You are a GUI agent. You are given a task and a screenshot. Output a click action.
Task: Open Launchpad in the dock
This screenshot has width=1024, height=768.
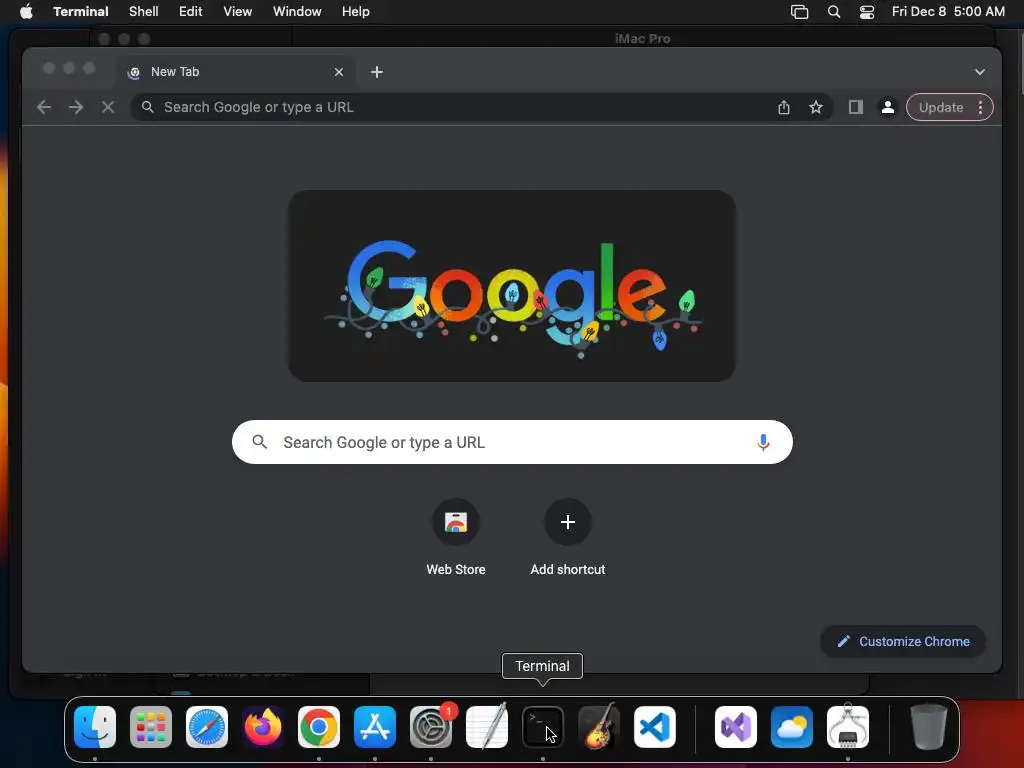point(151,727)
